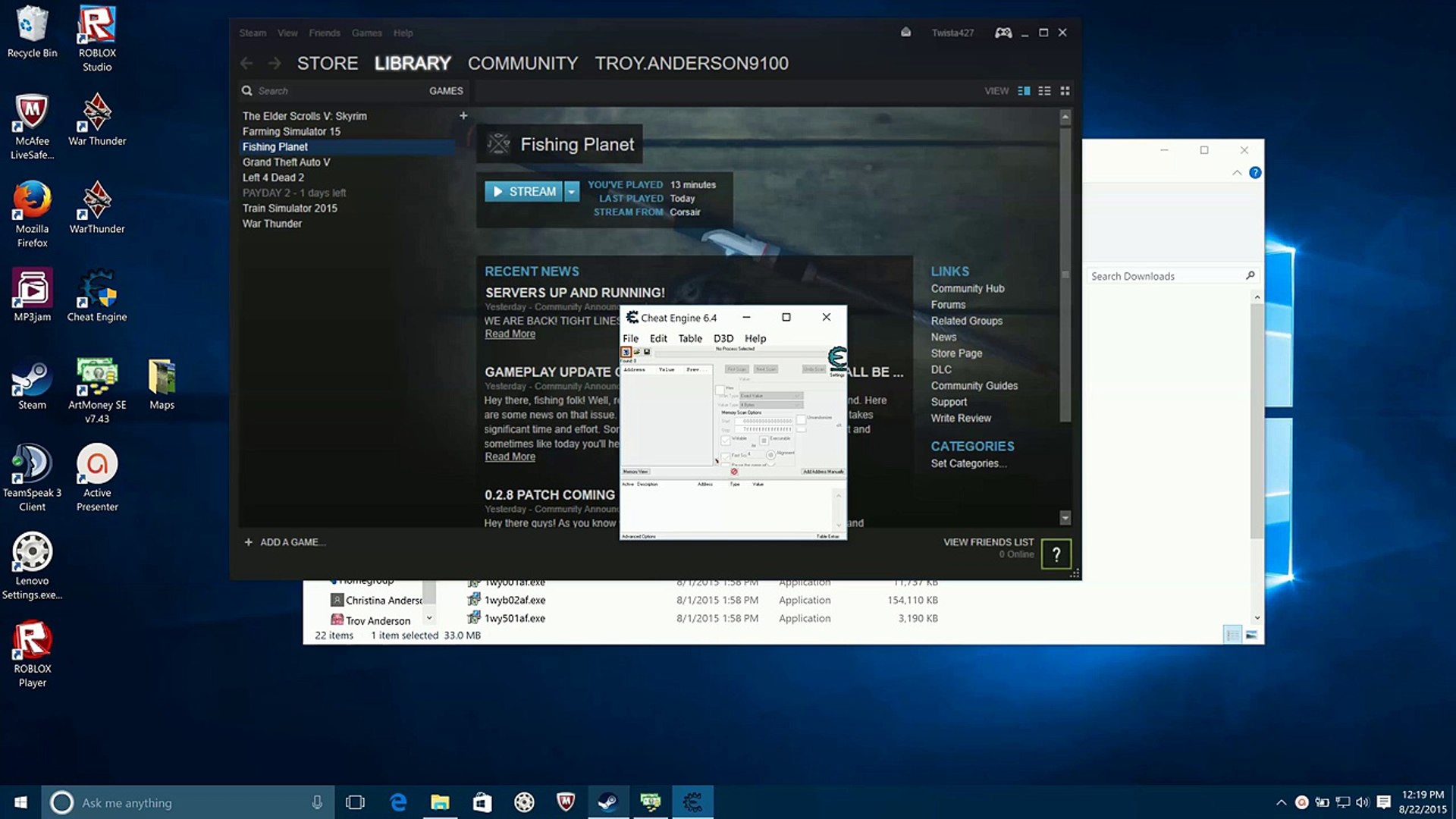Screen dimensions: 1456x819
Task: Open Steam icon in taskbar
Action: (608, 802)
